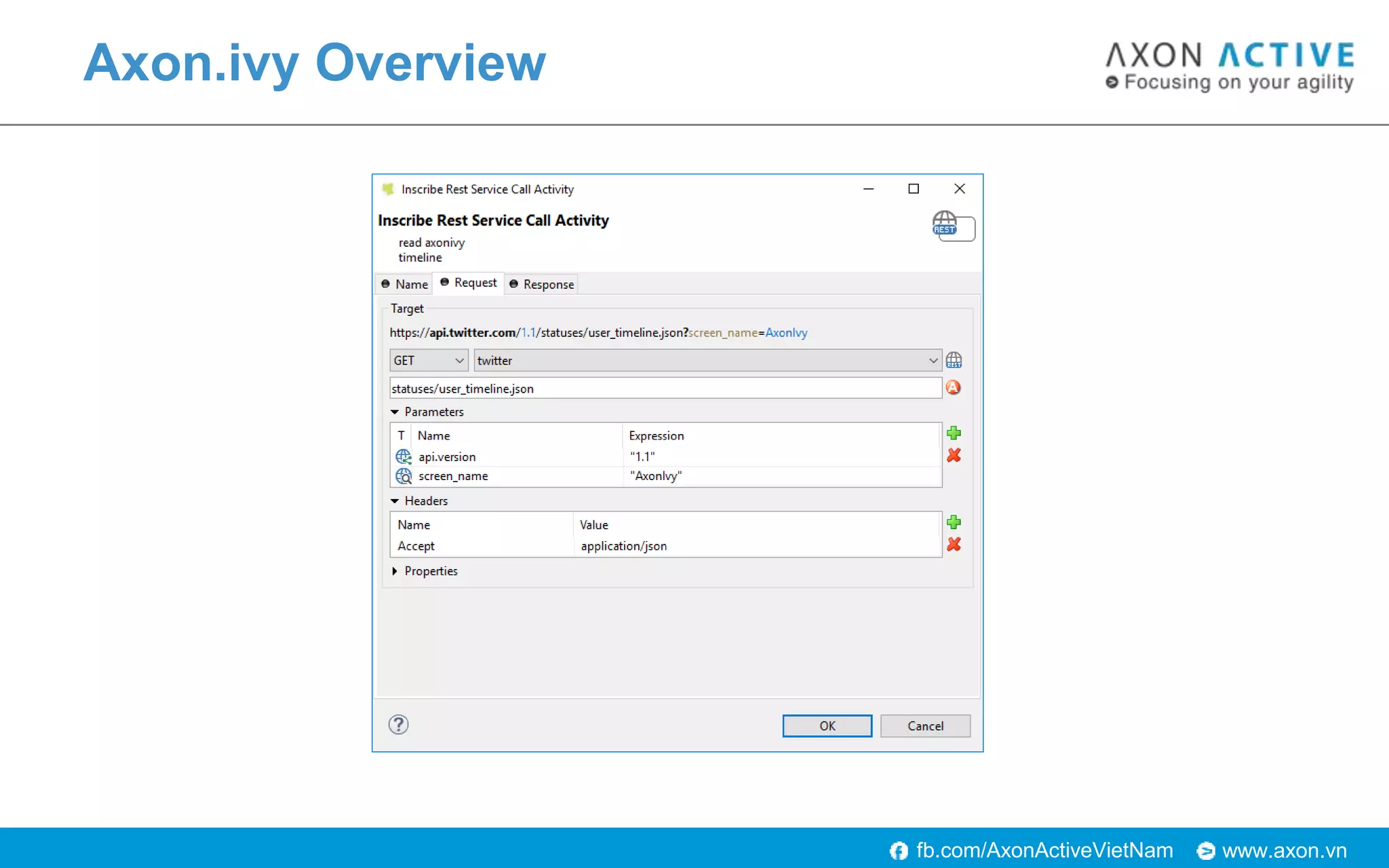Add a new parameter with green plus
This screenshot has height=868, width=1389.
(x=954, y=433)
